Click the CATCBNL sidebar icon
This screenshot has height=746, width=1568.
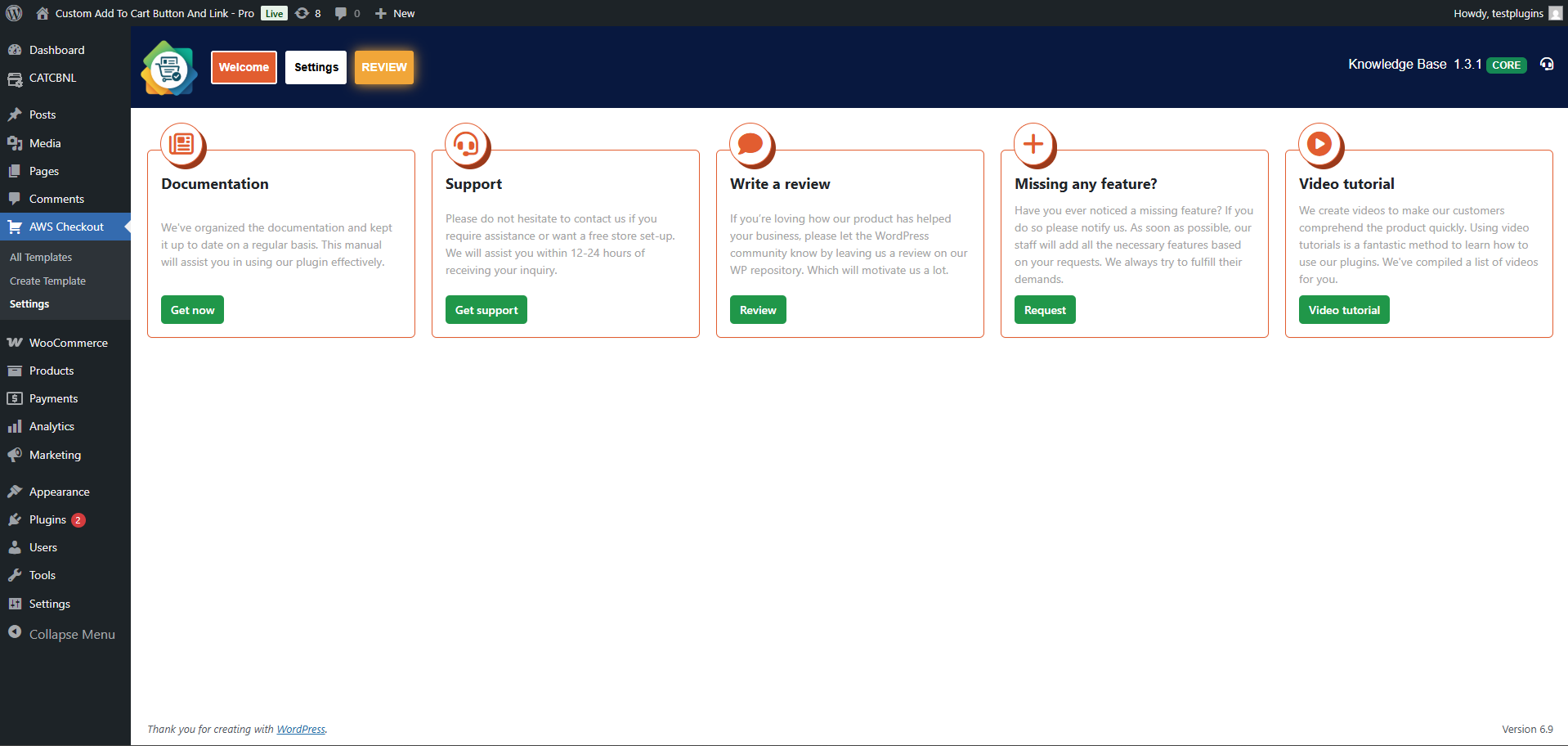pyautogui.click(x=15, y=79)
